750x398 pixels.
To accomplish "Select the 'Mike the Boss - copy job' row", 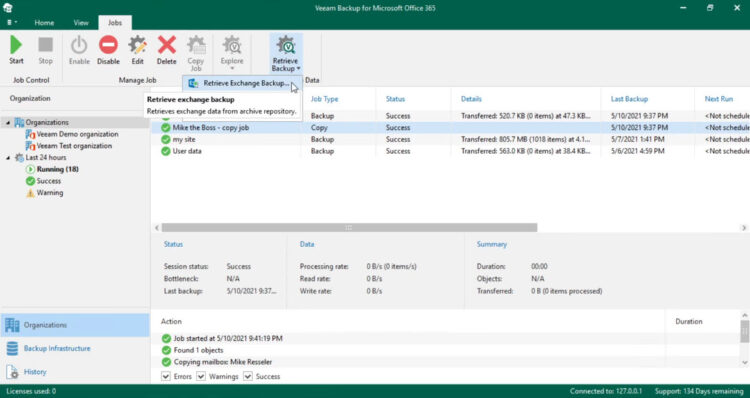I will point(450,128).
